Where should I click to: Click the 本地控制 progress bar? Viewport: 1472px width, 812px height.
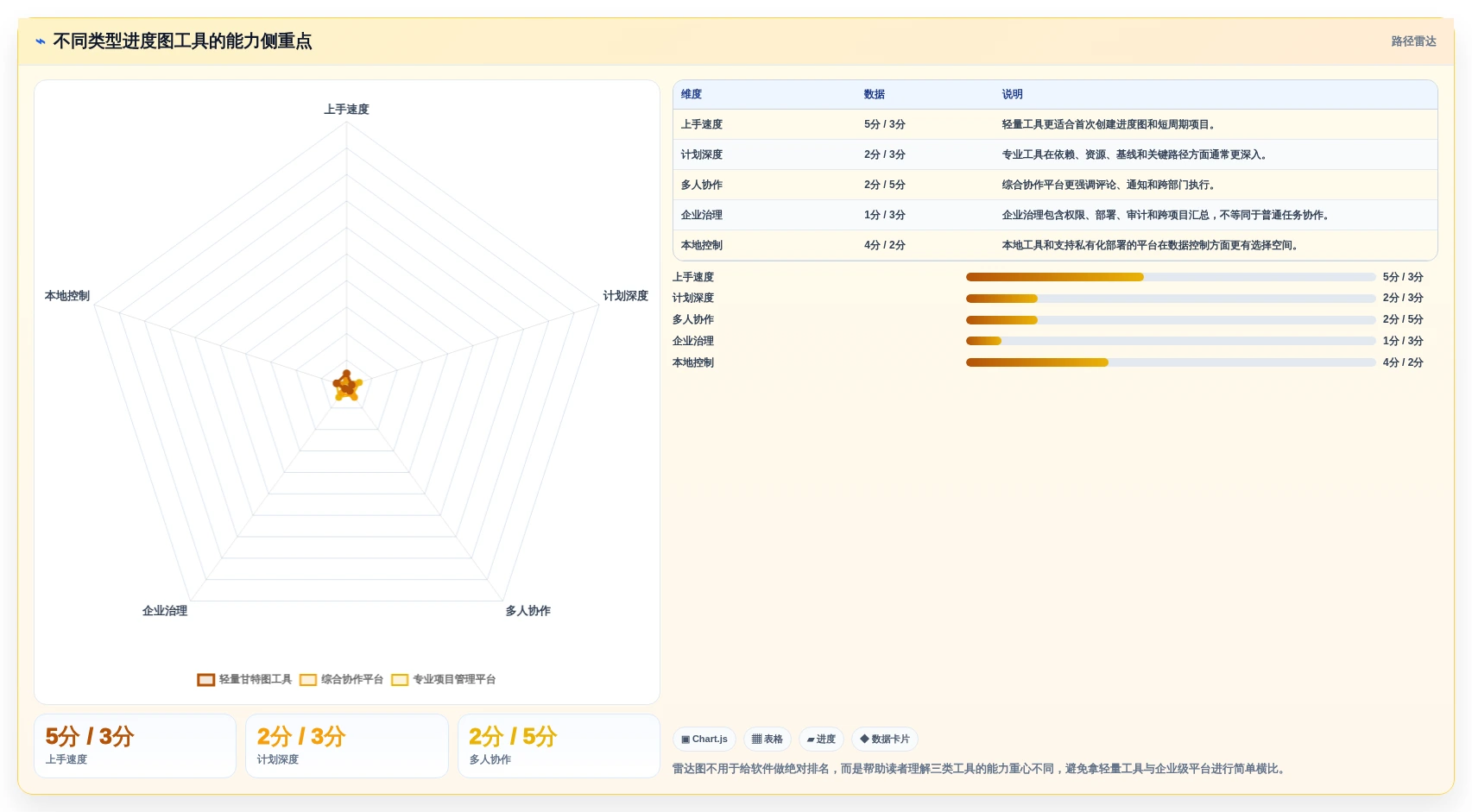(1171, 362)
